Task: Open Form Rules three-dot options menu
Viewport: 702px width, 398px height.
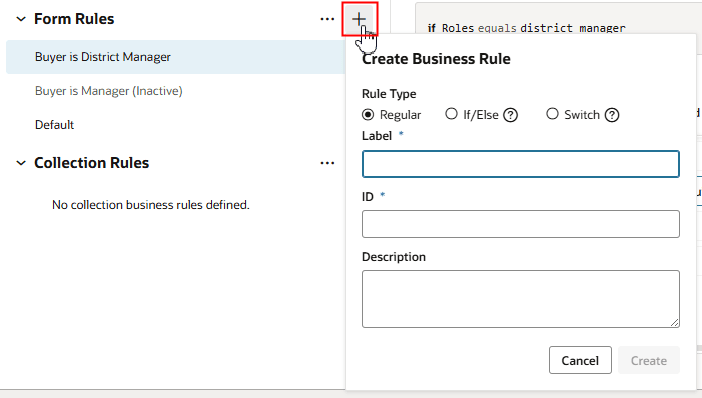Action: 327,19
